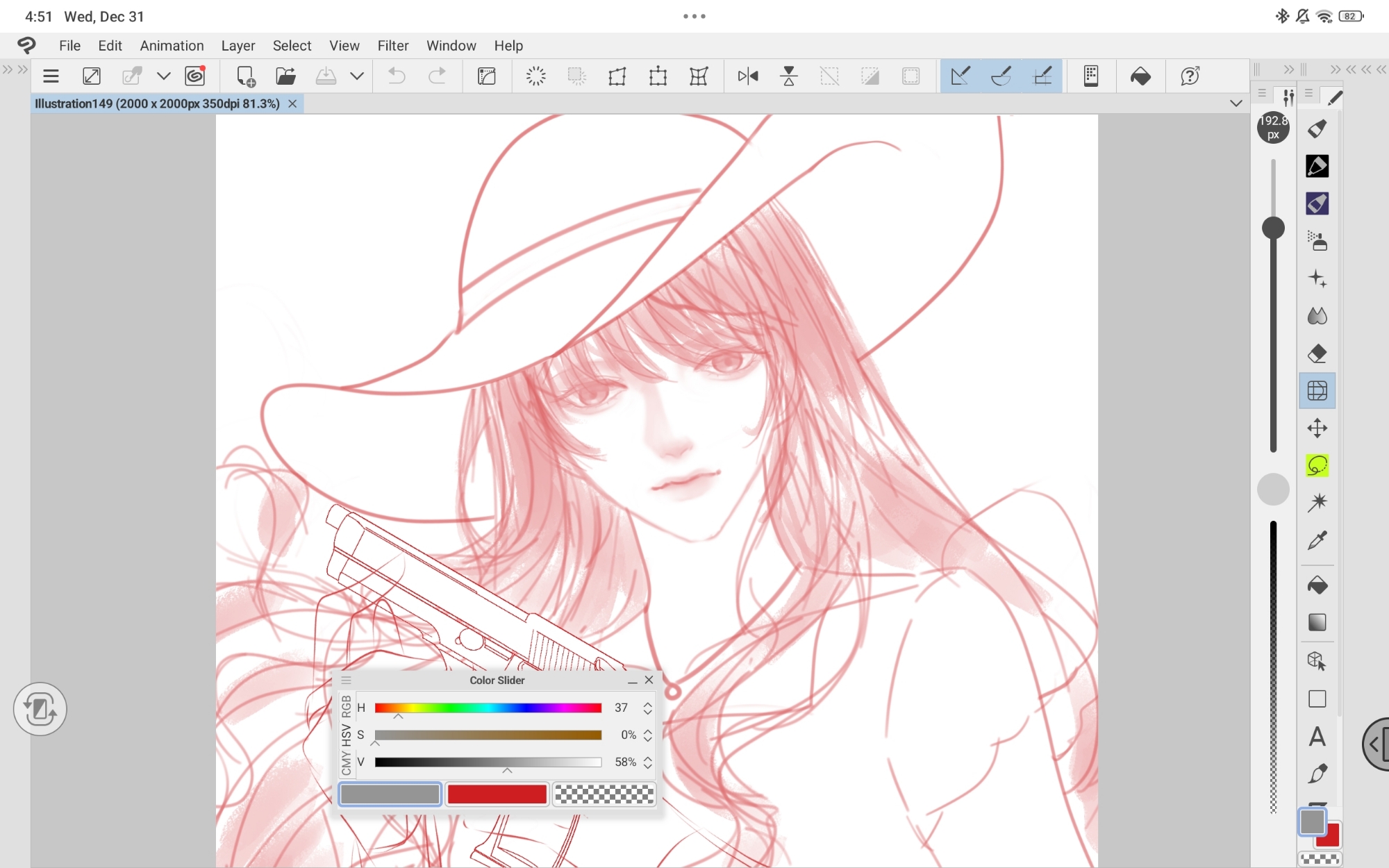This screenshot has height=868, width=1389.
Task: Select the Auto select magic wand tool
Action: 1317,503
